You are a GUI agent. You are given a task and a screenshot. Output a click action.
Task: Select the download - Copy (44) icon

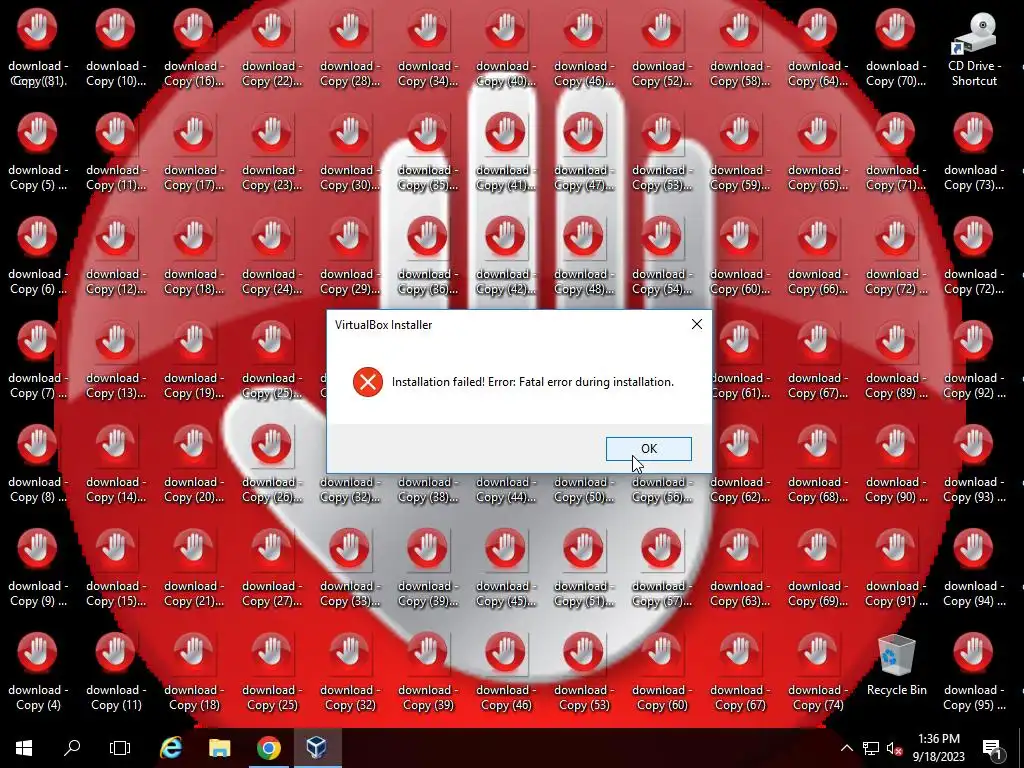coord(505,490)
